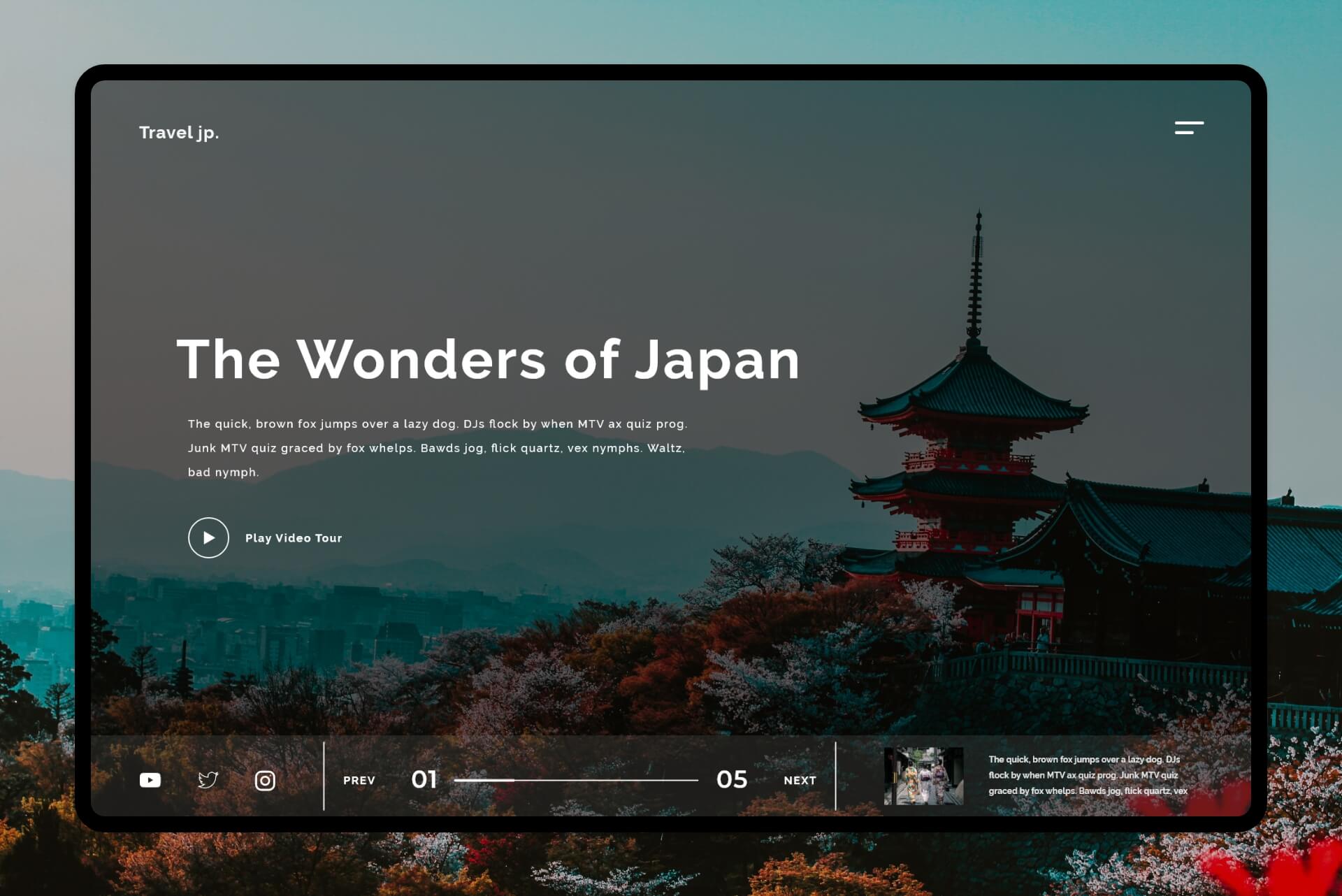The height and width of the screenshot is (896, 1342).
Task: Visit the Instagram icon link
Action: 265,781
